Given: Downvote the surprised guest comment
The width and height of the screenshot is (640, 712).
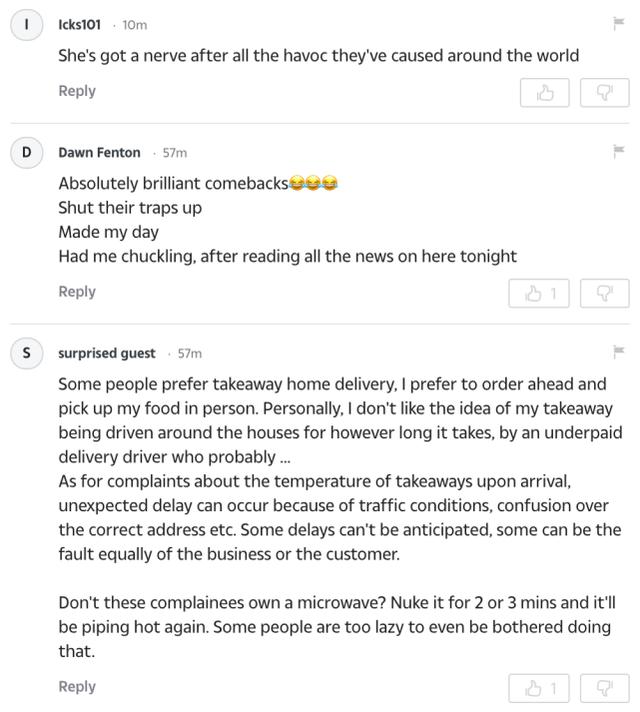Looking at the screenshot, I should coord(605,688).
